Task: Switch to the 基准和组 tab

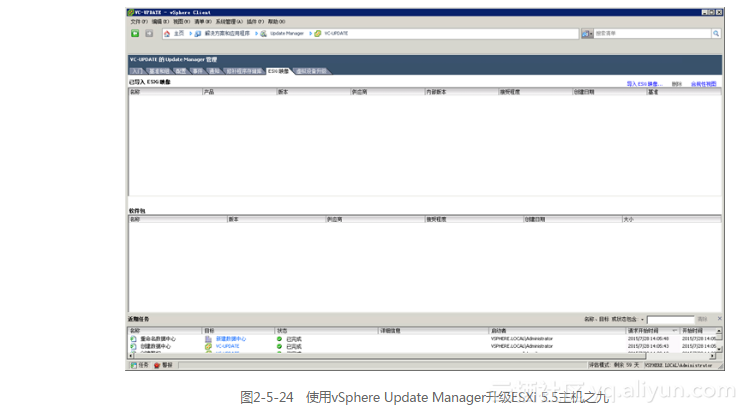Action: click(x=159, y=71)
